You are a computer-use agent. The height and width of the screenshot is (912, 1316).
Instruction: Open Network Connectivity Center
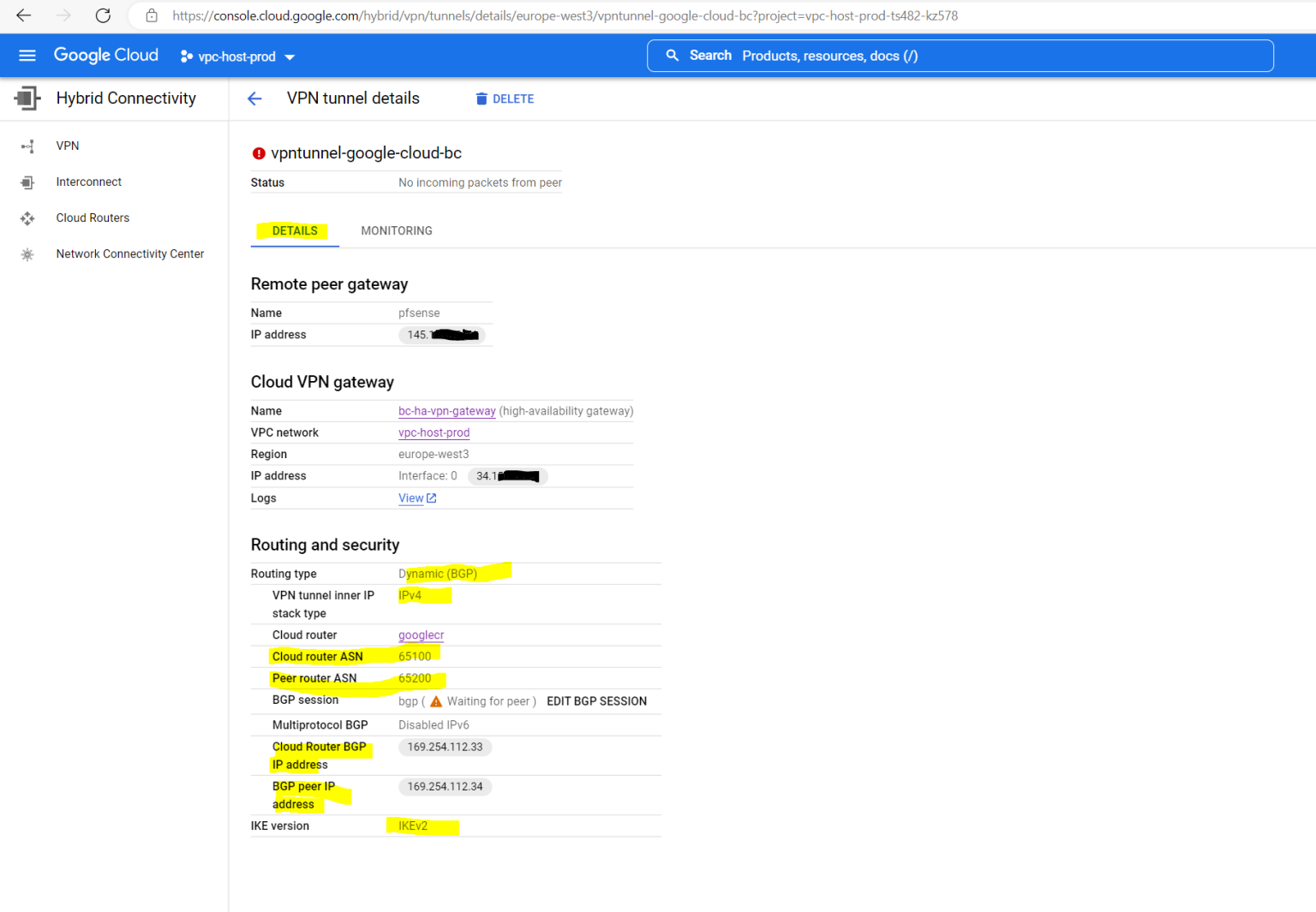click(129, 253)
